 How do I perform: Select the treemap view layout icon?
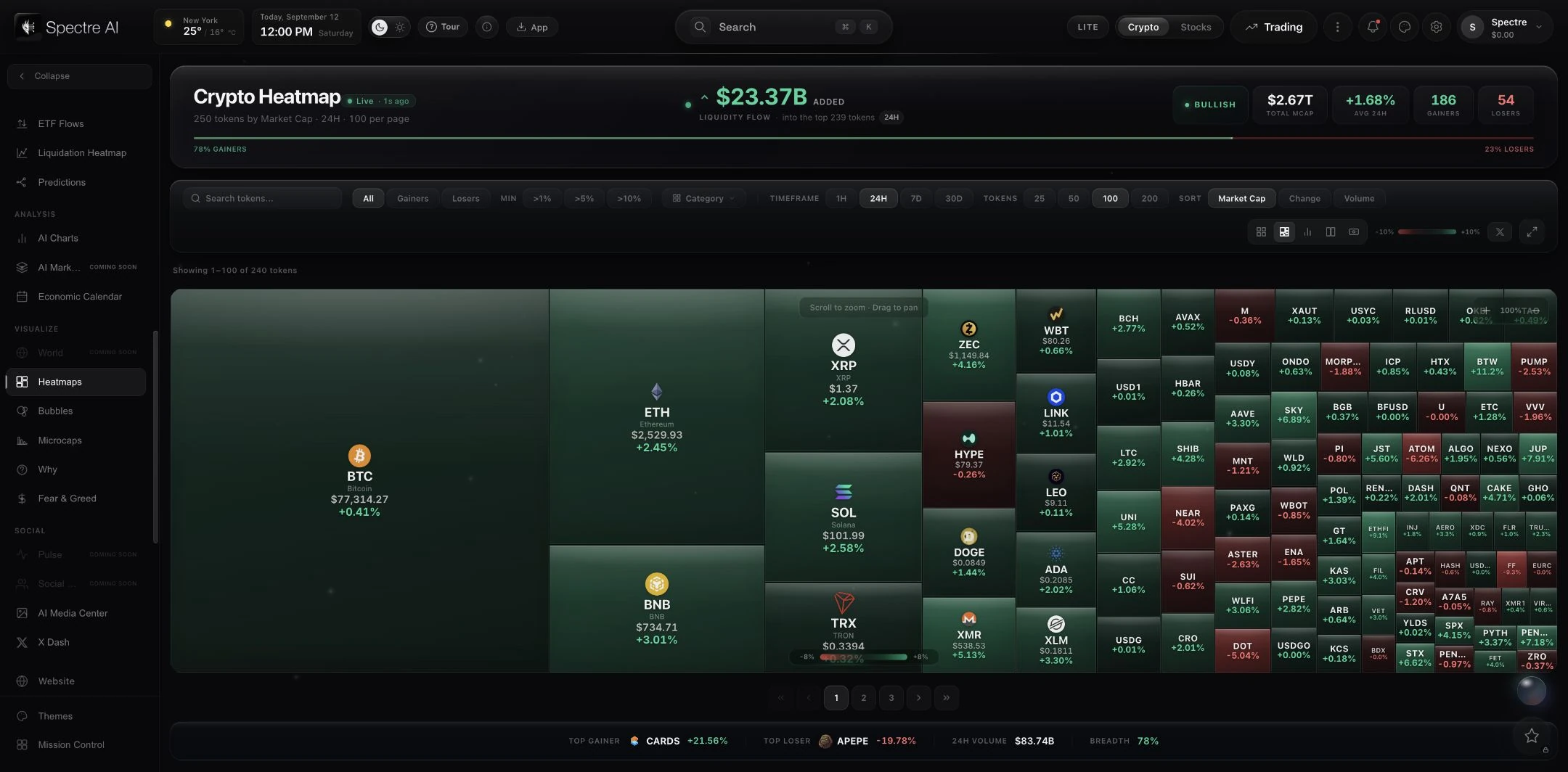click(x=1284, y=231)
